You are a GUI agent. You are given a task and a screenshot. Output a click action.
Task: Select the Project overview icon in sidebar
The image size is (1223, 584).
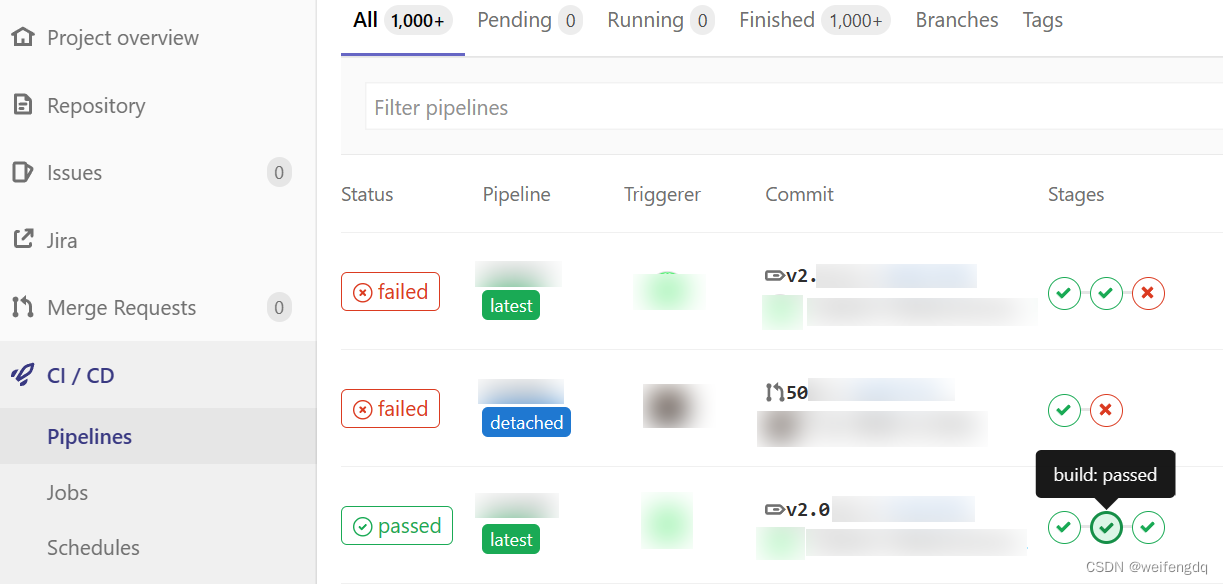[23, 37]
